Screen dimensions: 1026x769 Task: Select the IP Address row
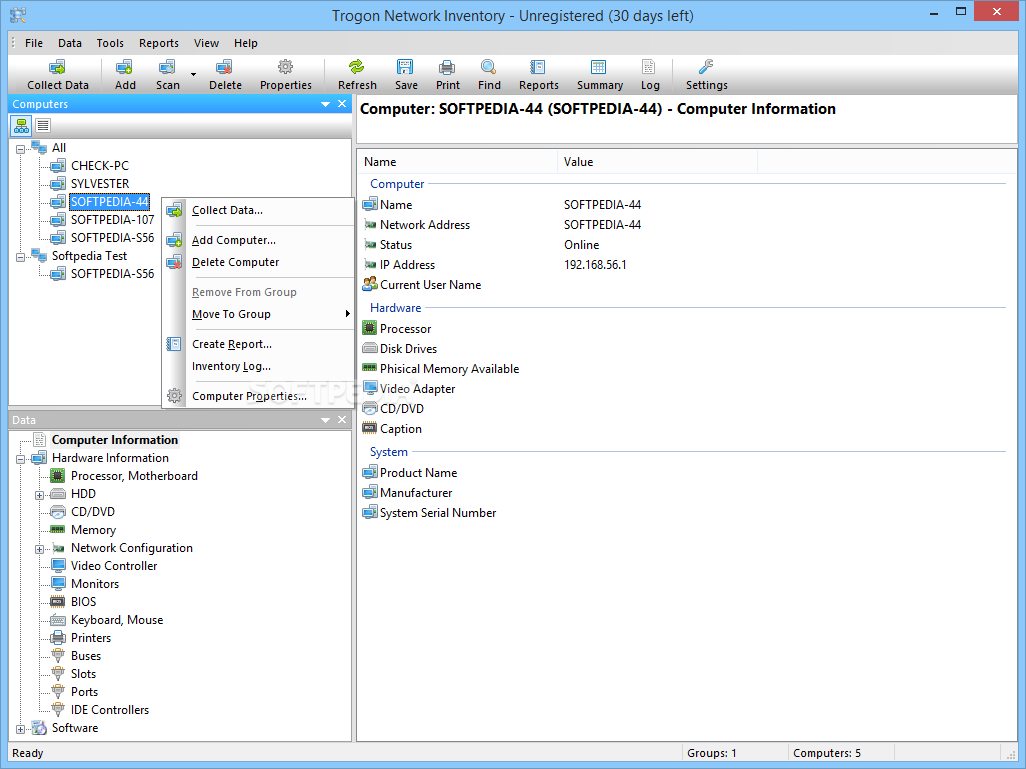(x=684, y=265)
